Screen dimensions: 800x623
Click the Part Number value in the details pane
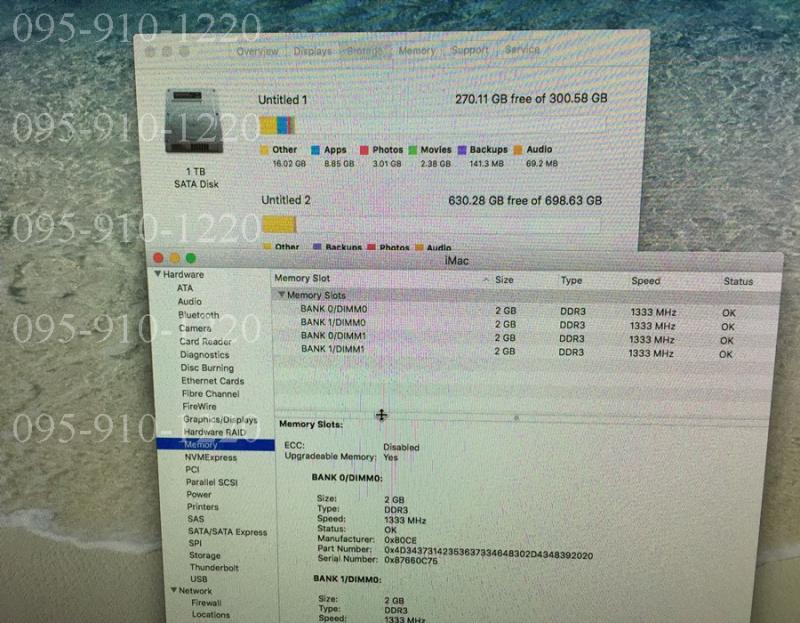tap(488, 554)
